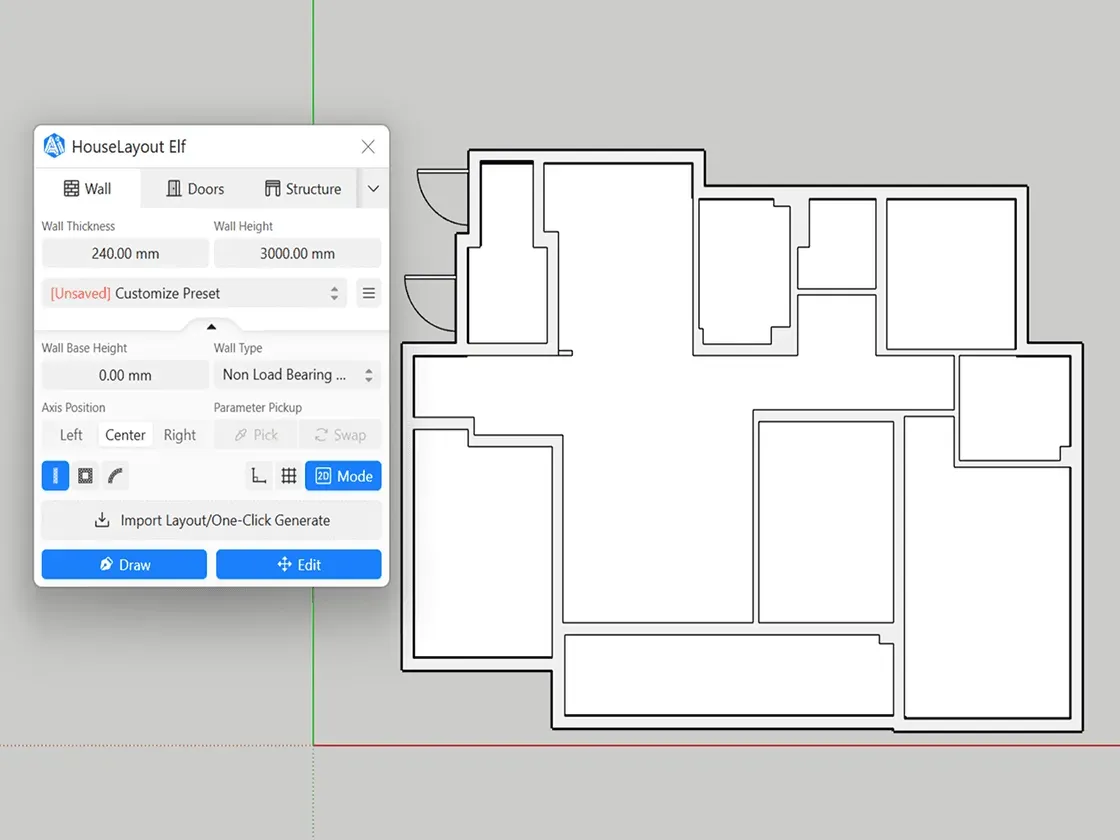Select the curved arc wall tool
Viewport: 1120px width, 840px height.
(116, 476)
